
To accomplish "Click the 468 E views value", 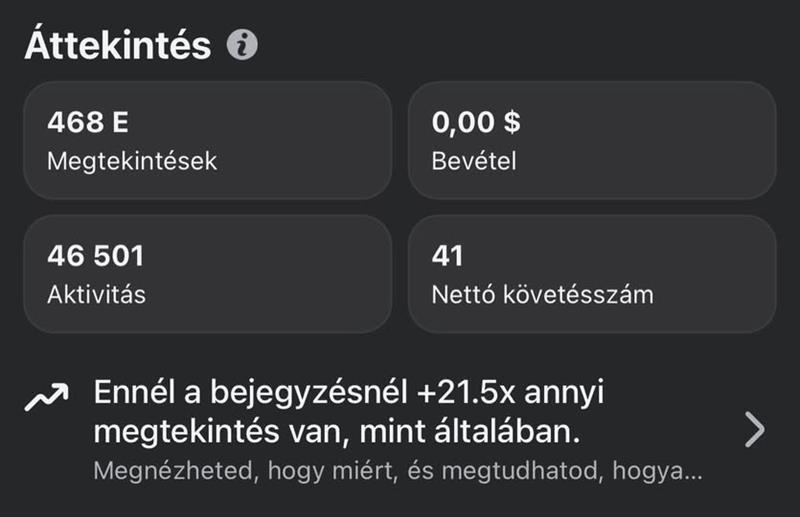I will coord(88,123).
